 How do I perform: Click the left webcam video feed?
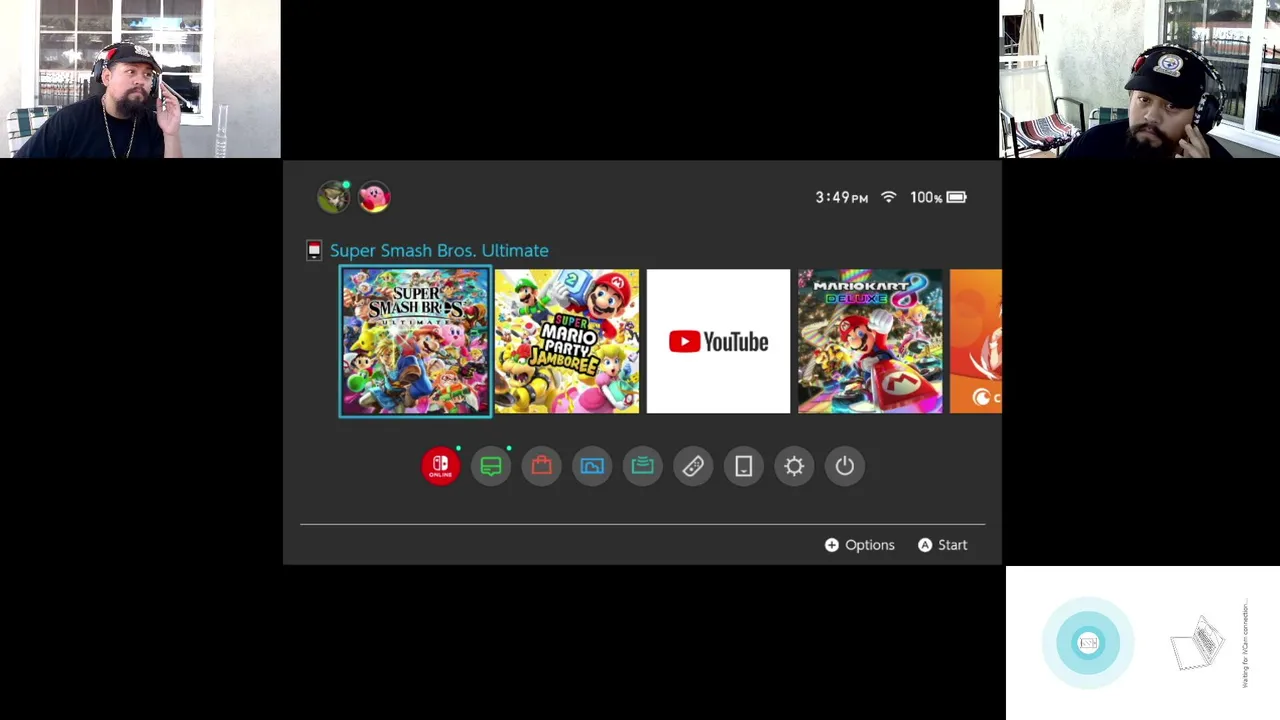click(x=140, y=79)
